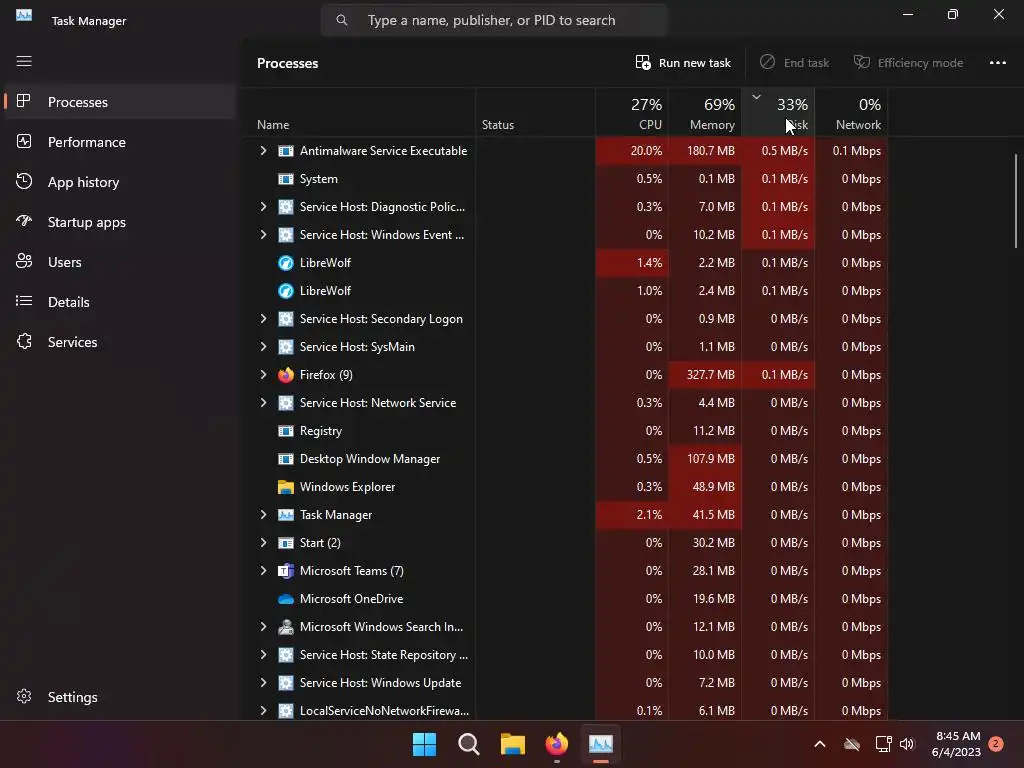Click the Firefox process icon
The image size is (1024, 768).
[x=285, y=375]
